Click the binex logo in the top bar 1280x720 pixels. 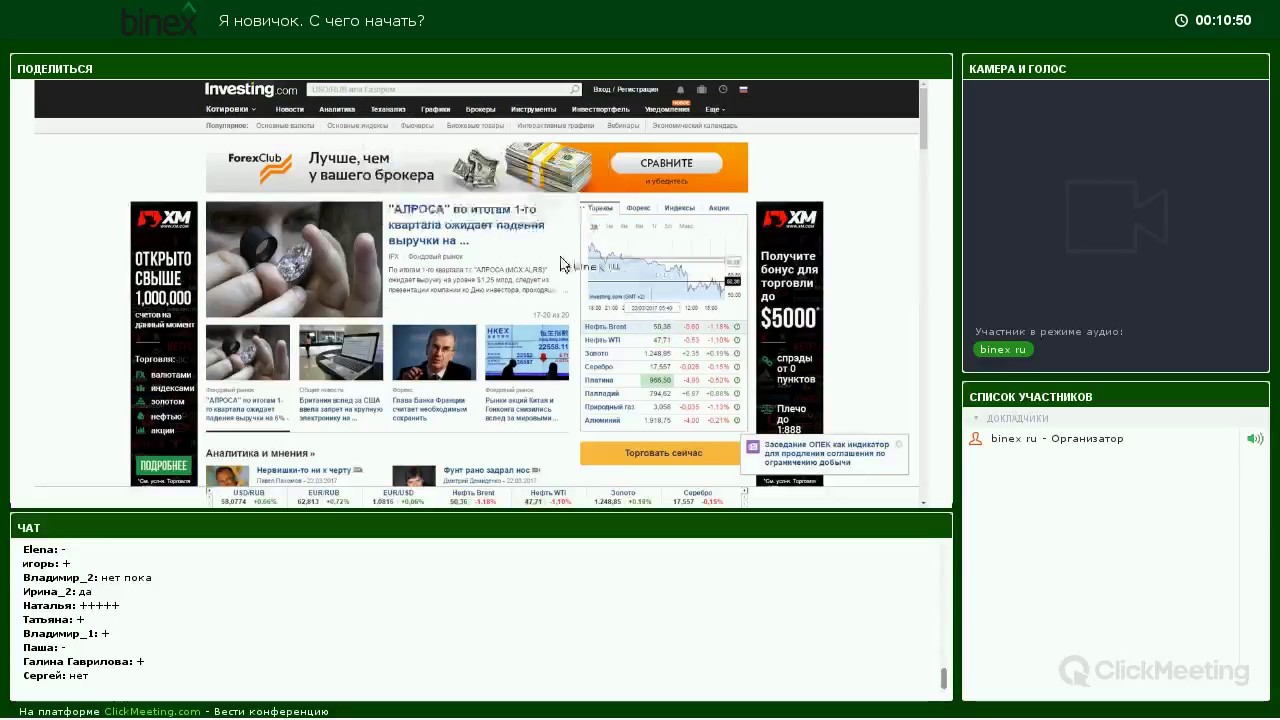point(158,21)
